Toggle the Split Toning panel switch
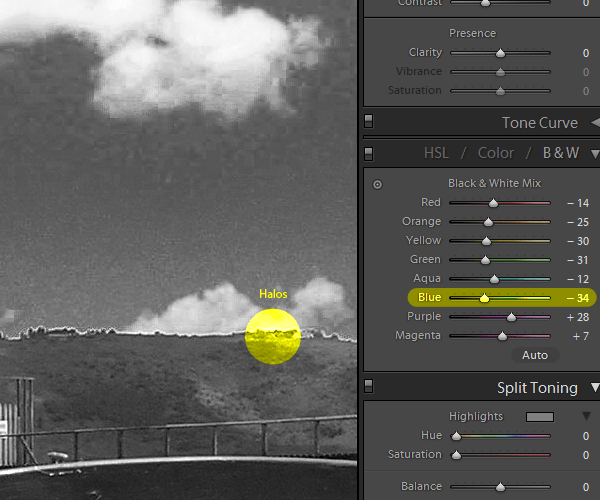Screen dimensions: 600x500 click(368, 386)
